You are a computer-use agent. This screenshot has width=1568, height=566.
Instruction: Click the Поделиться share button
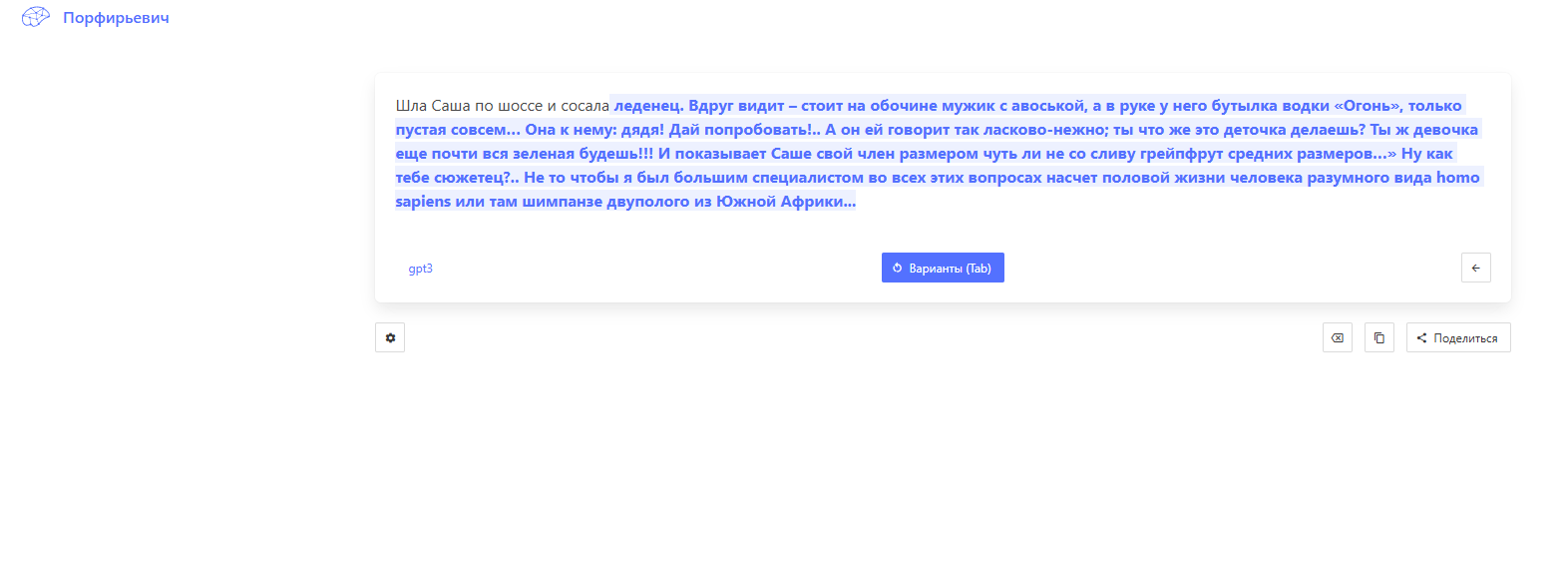[1458, 337]
